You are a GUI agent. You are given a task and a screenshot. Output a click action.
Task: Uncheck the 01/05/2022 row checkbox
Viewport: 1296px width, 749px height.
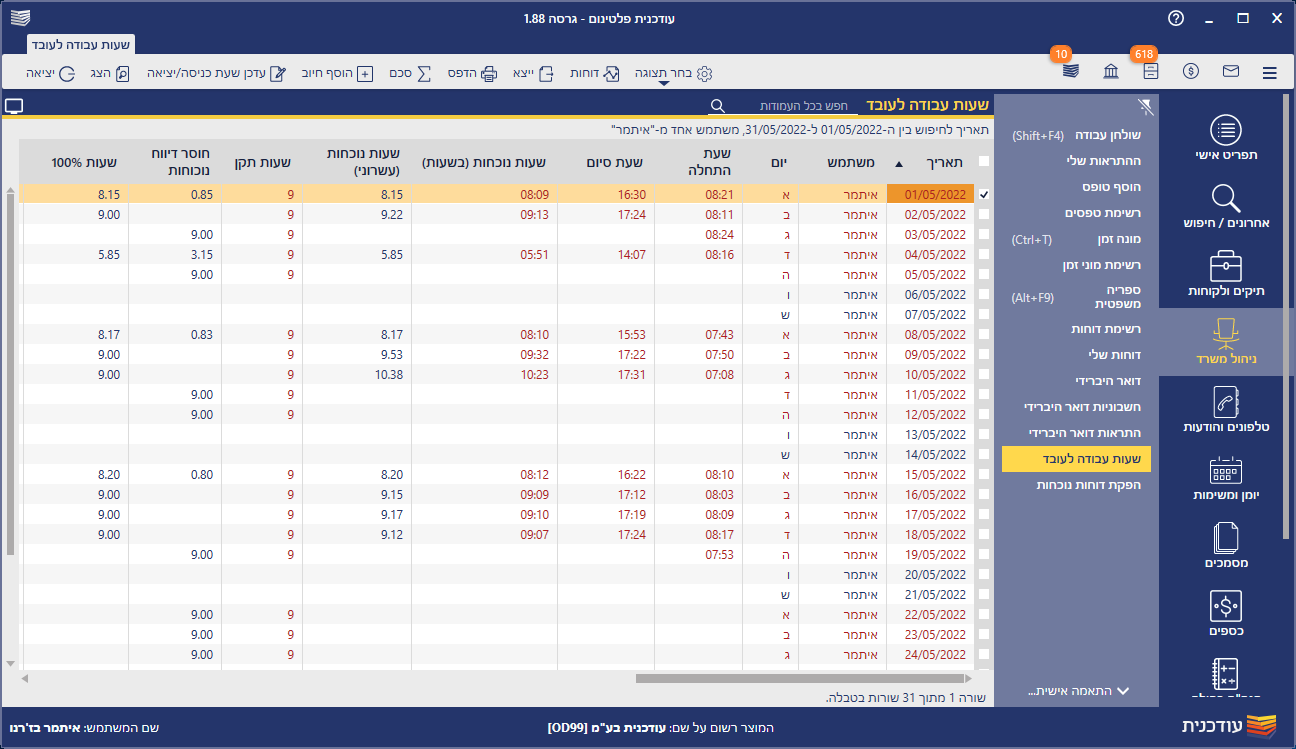point(984,195)
